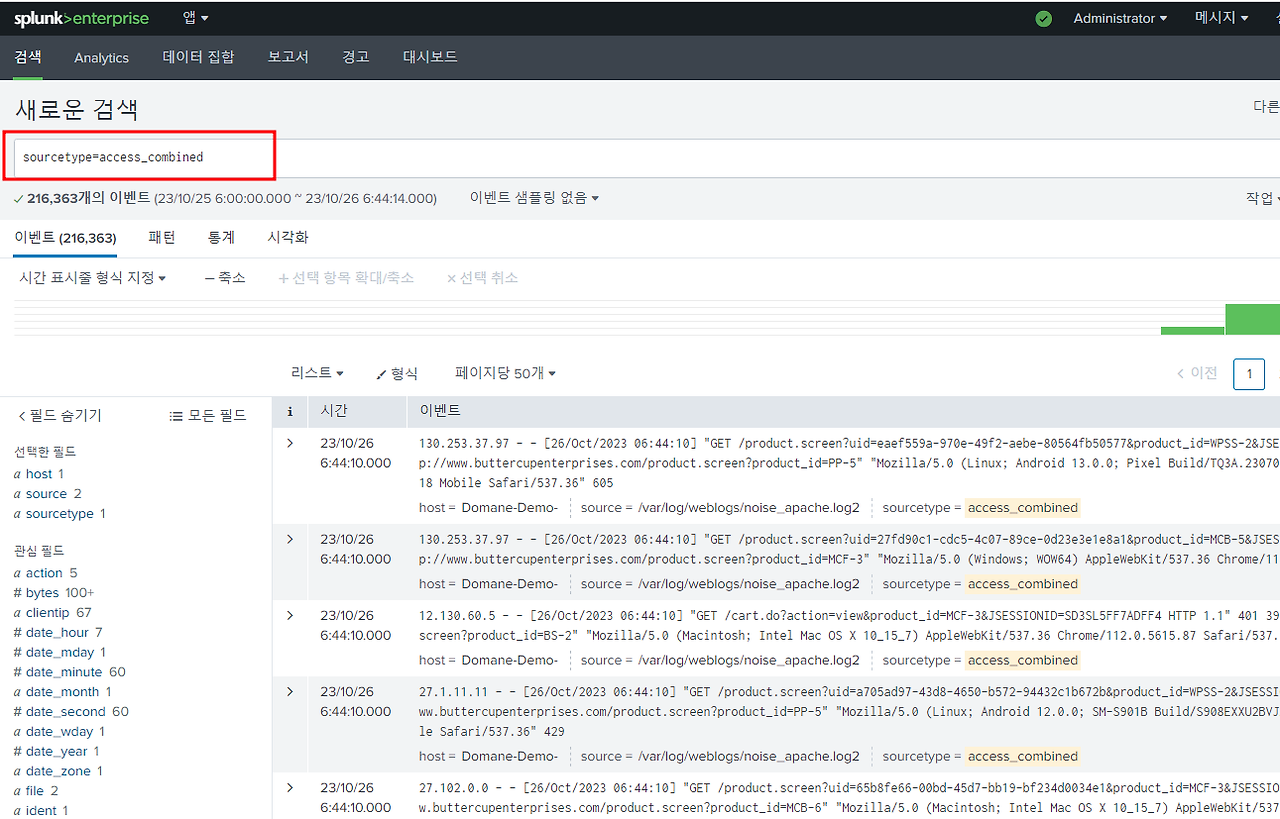Click the green health status check icon
Viewport: 1280px width, 819px height.
point(1044,18)
